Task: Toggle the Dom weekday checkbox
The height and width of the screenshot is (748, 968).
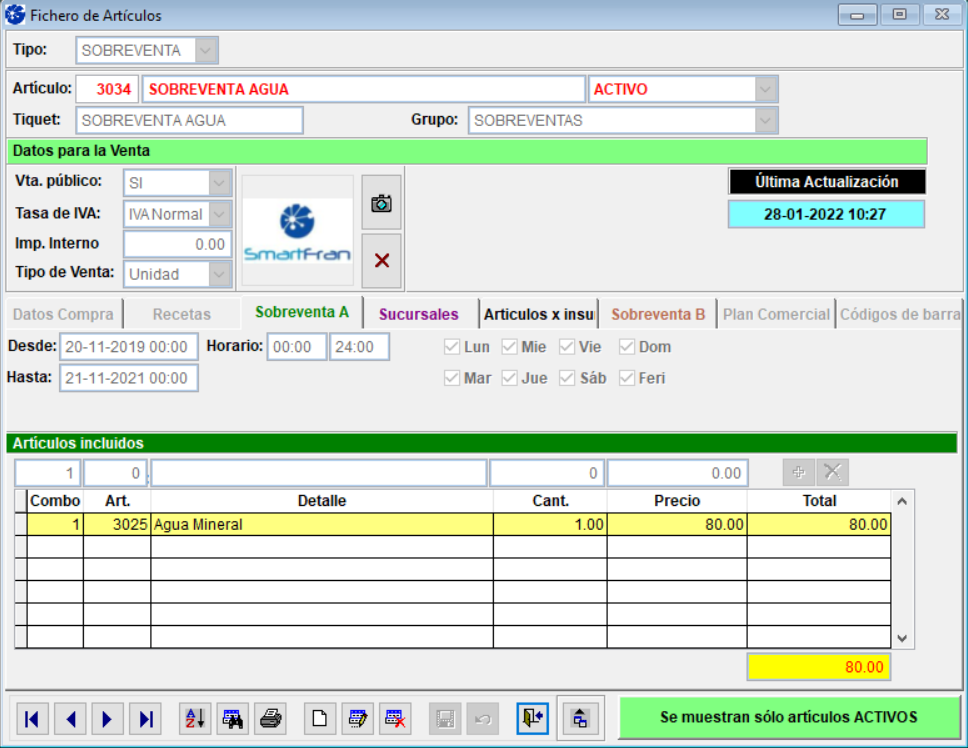Action: [627, 347]
